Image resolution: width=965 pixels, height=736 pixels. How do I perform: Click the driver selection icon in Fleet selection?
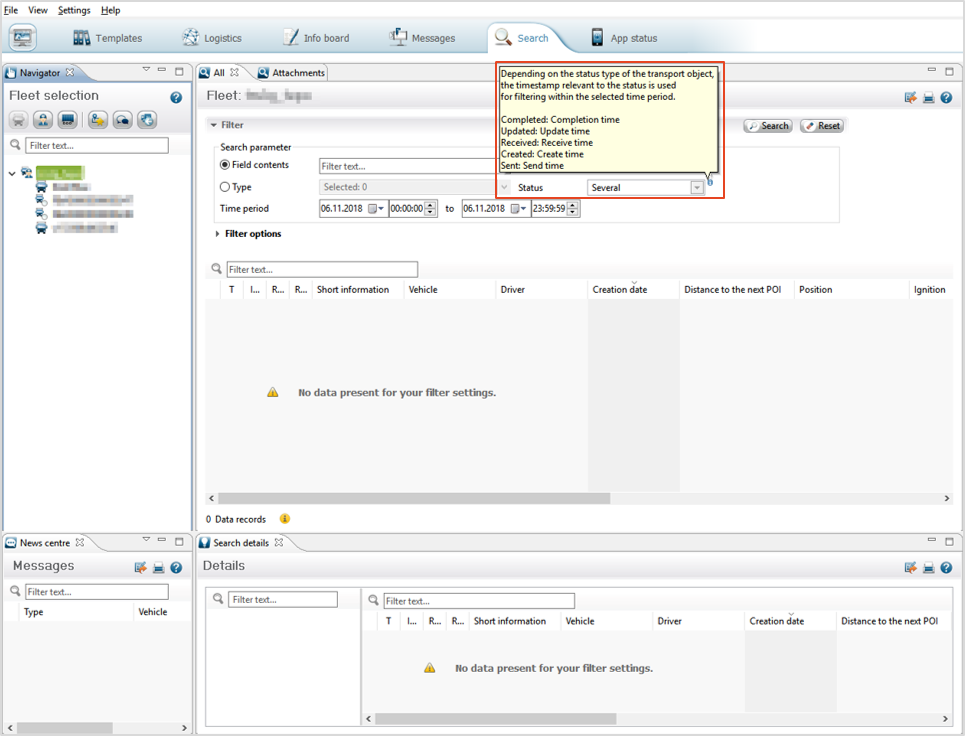coord(42,119)
